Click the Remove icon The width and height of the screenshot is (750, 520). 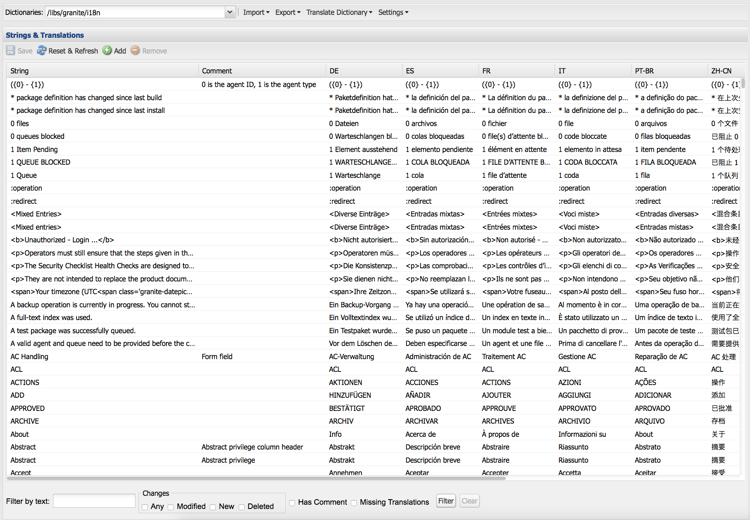tap(136, 50)
